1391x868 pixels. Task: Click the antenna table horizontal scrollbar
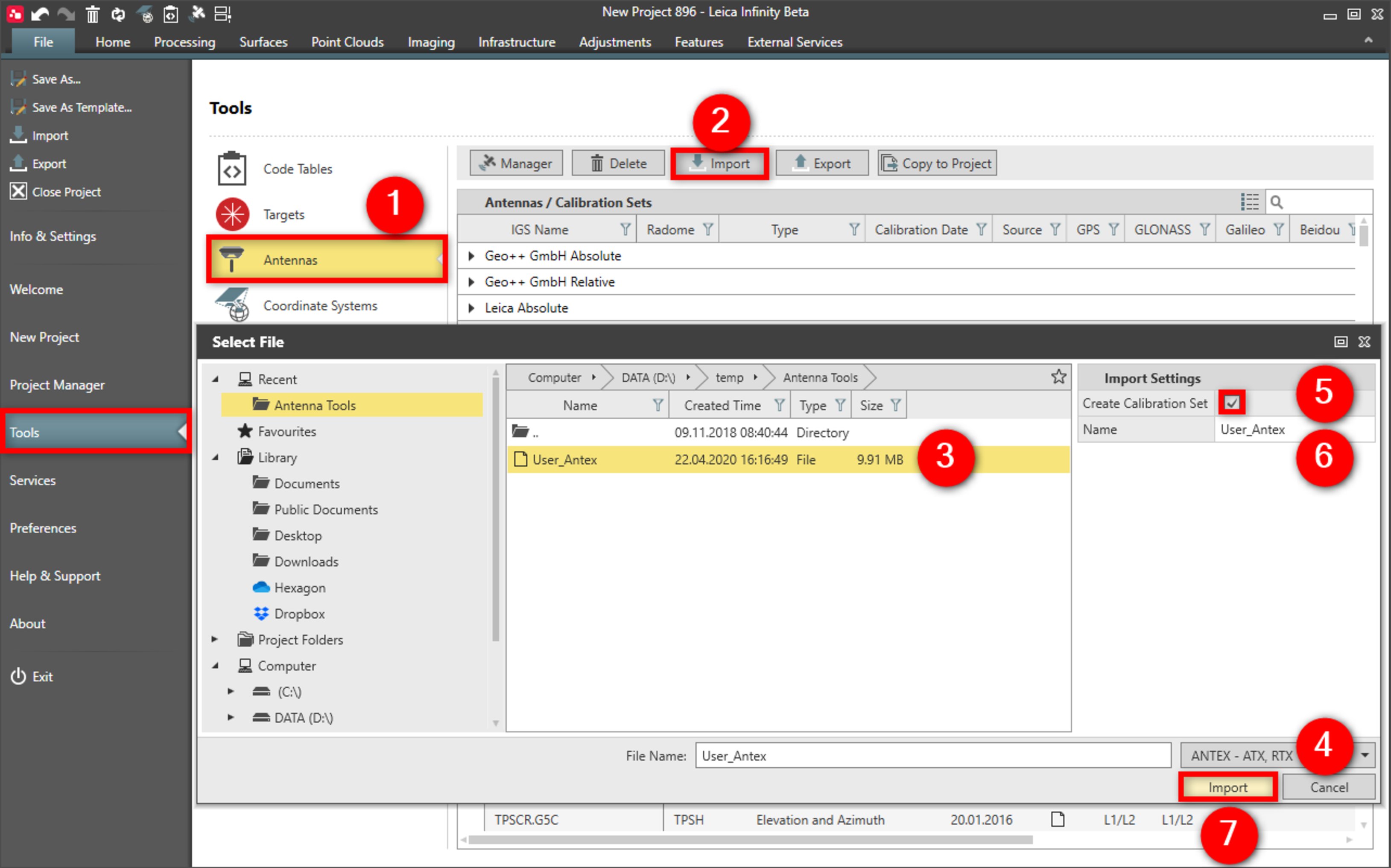click(x=750, y=840)
